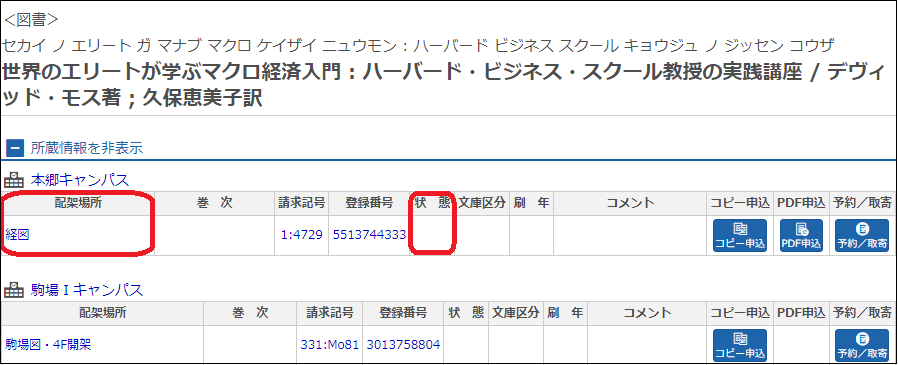Click the 文庫区分 header in the 本郷 table
This screenshot has width=899, height=365.
coord(482,203)
